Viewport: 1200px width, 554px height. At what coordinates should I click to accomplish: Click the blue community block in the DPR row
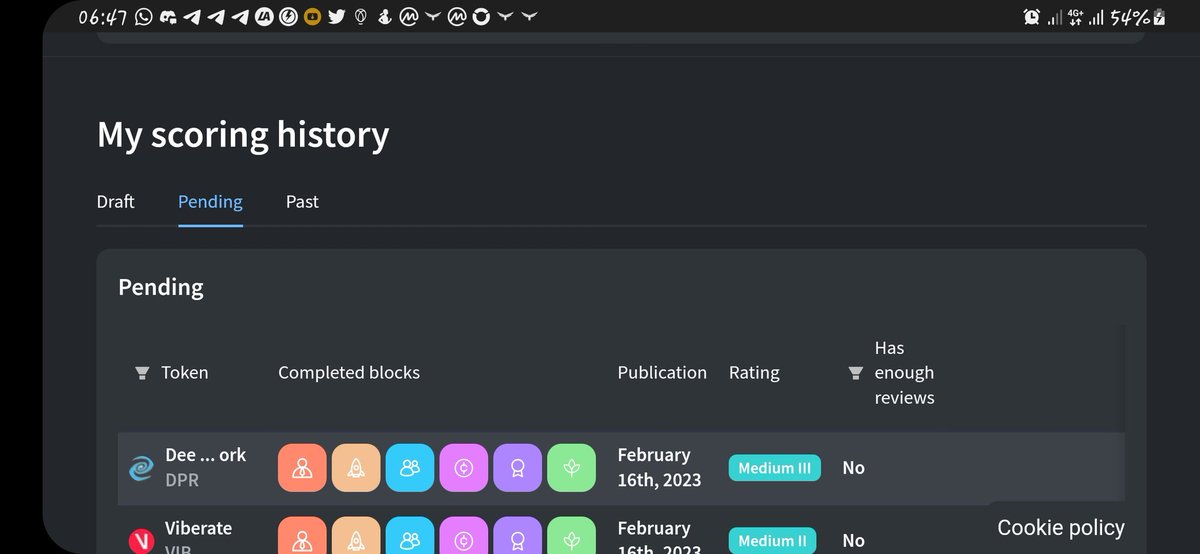410,468
